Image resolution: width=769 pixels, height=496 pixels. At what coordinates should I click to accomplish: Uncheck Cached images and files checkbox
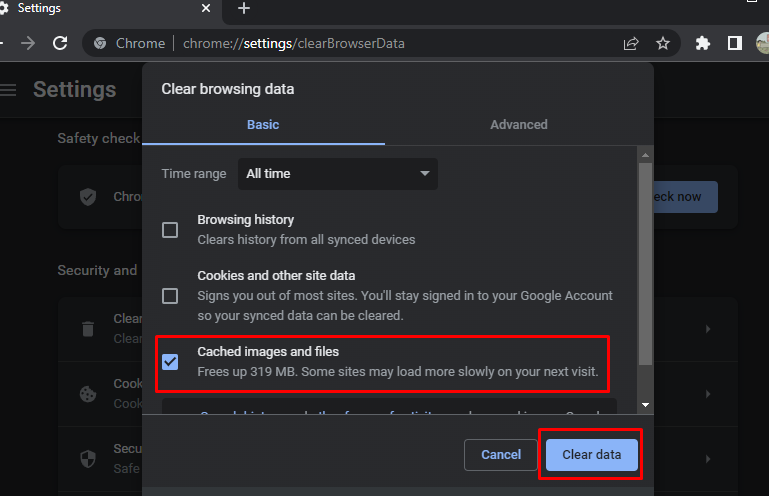pyautogui.click(x=170, y=362)
